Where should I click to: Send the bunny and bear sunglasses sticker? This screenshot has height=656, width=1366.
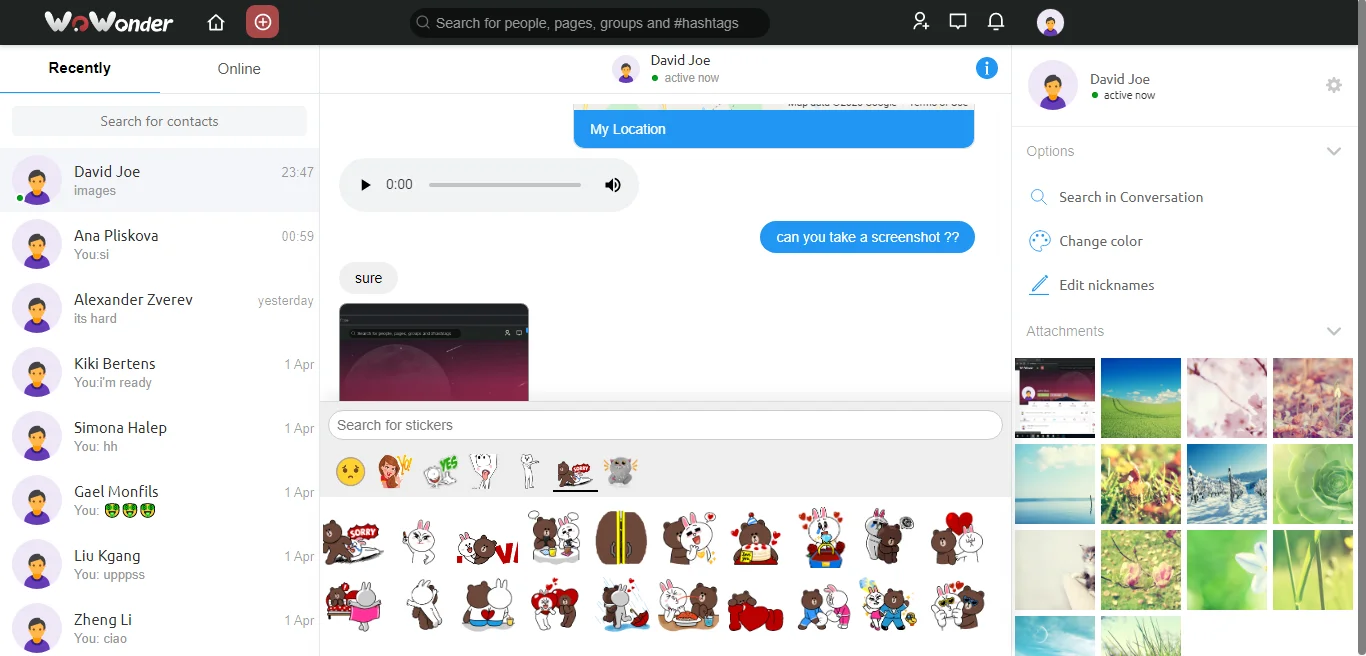[x=958, y=605]
